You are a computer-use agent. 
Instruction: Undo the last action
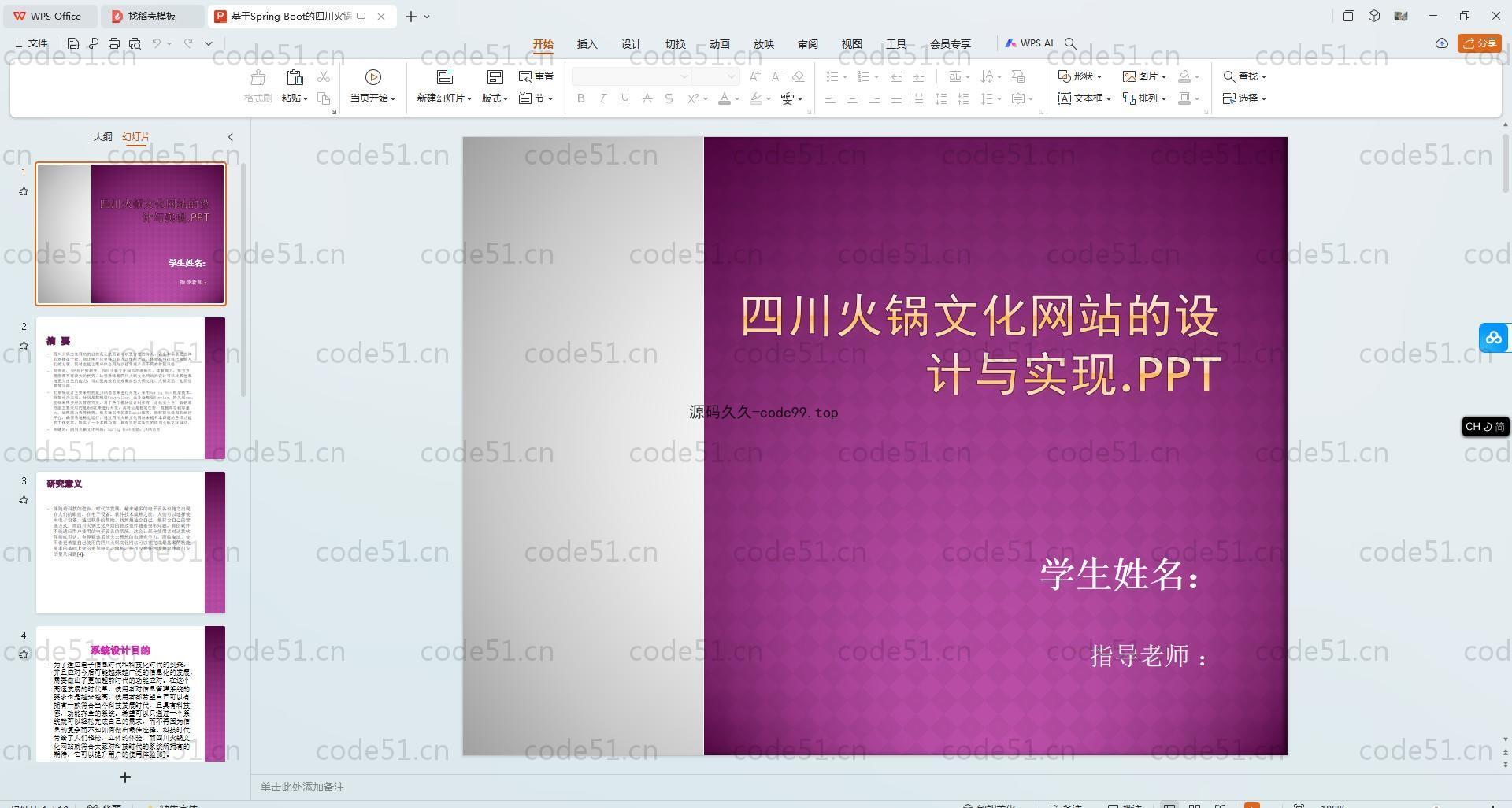click(x=157, y=43)
